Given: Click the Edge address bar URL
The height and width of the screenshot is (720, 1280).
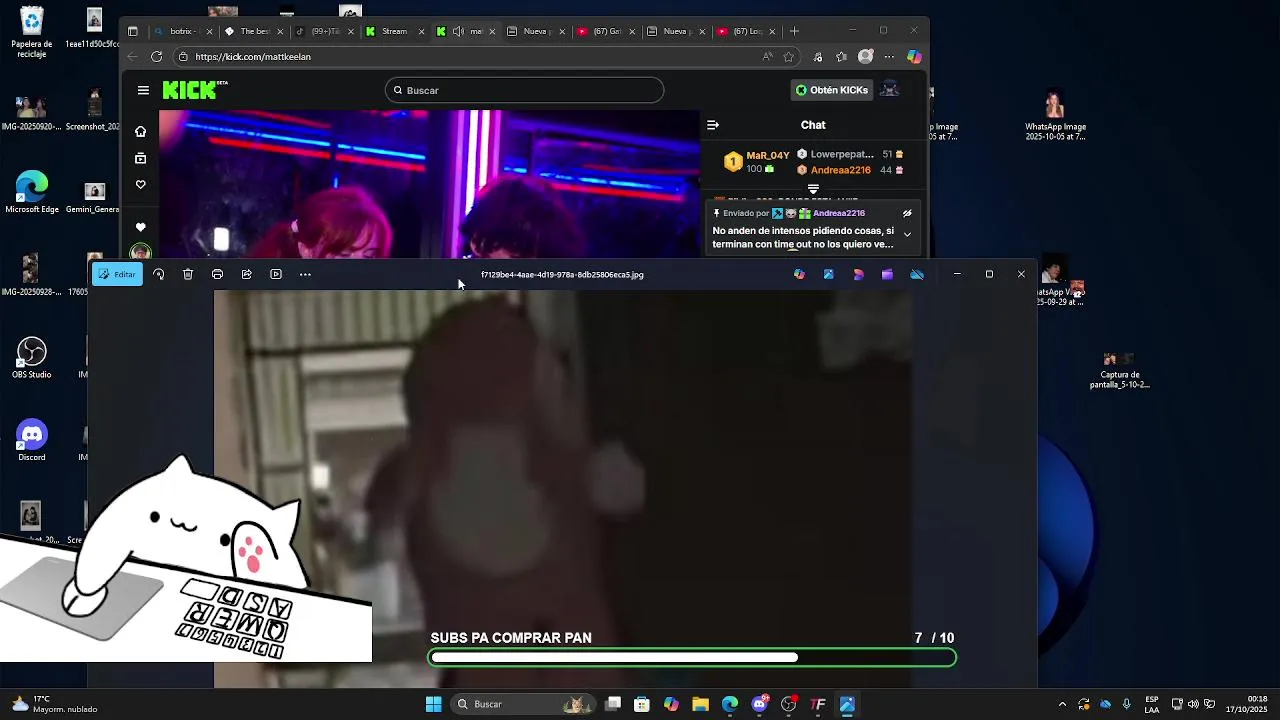Looking at the screenshot, I should (253, 57).
